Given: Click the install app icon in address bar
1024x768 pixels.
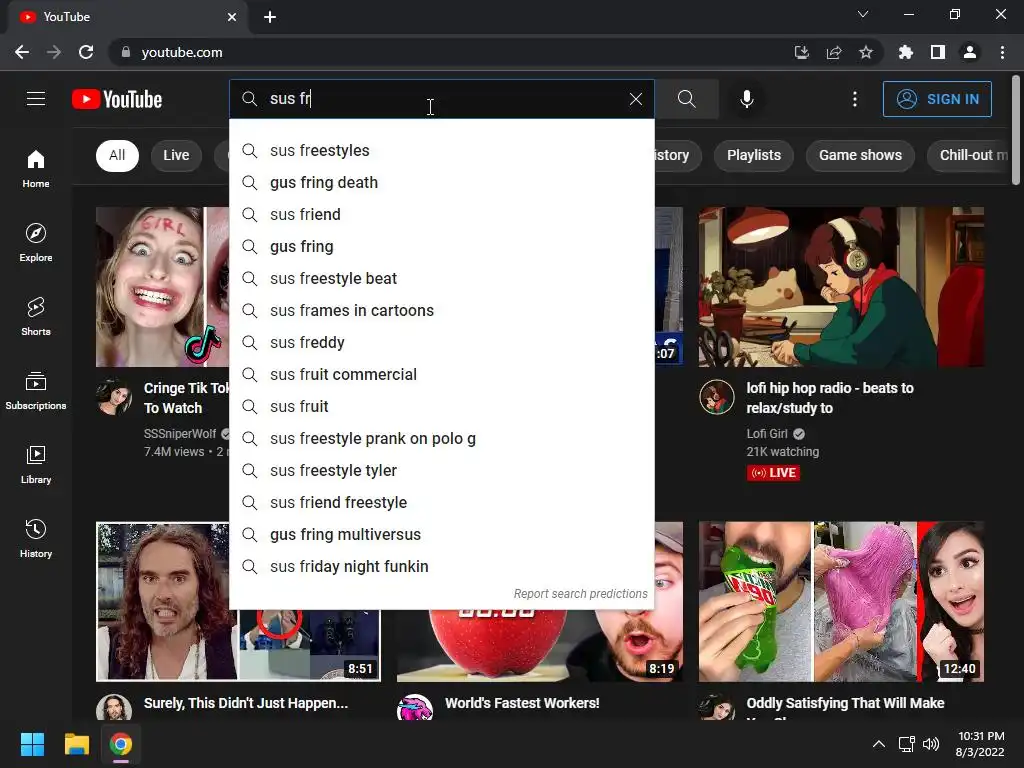Looking at the screenshot, I should (x=801, y=52).
